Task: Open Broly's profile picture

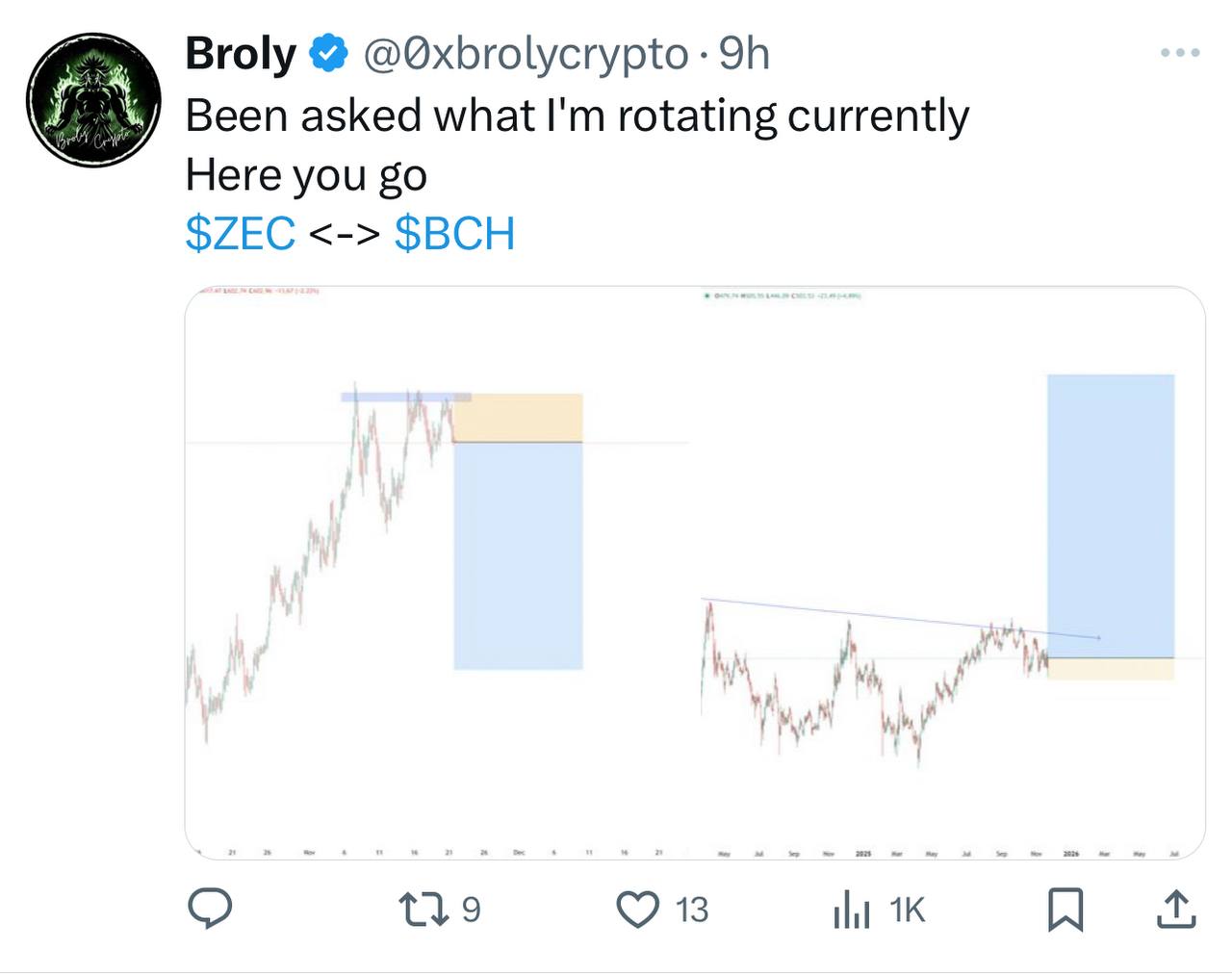Action: [92, 96]
